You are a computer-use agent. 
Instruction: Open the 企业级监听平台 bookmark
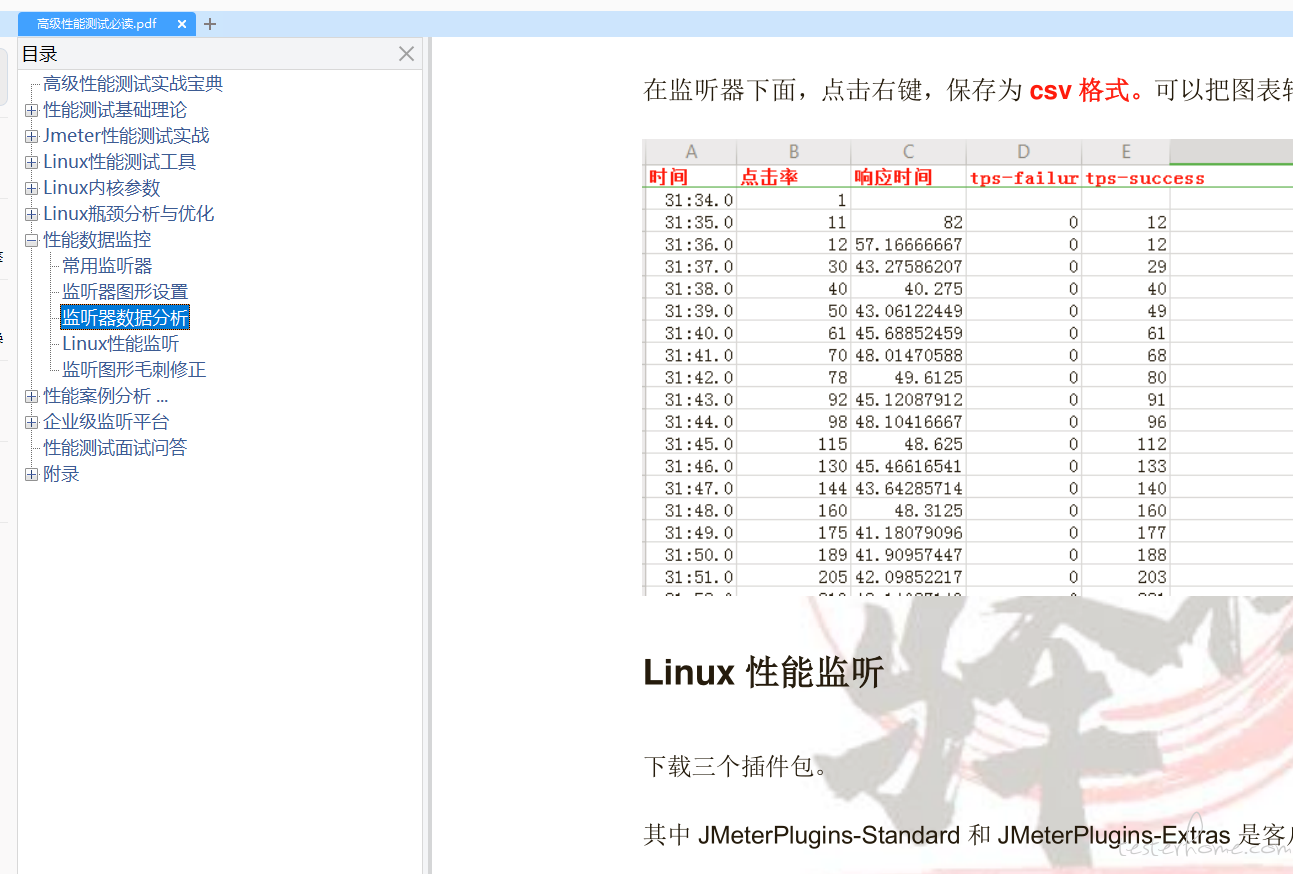pyautogui.click(x=106, y=422)
